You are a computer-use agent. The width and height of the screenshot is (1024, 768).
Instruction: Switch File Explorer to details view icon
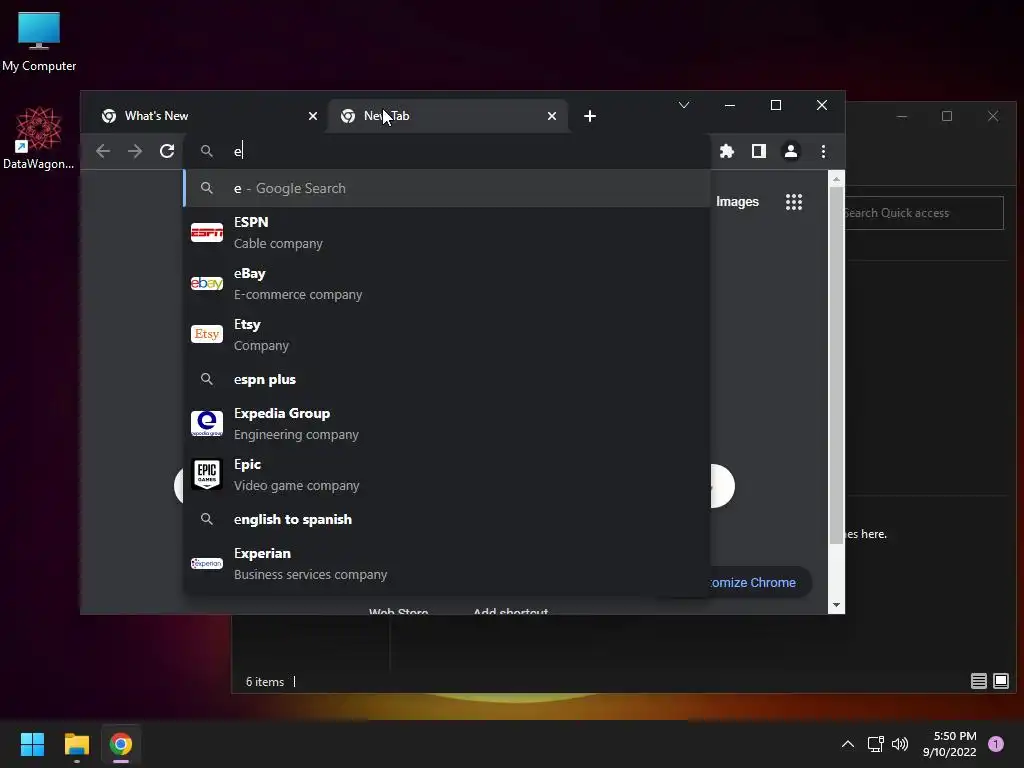point(978,681)
